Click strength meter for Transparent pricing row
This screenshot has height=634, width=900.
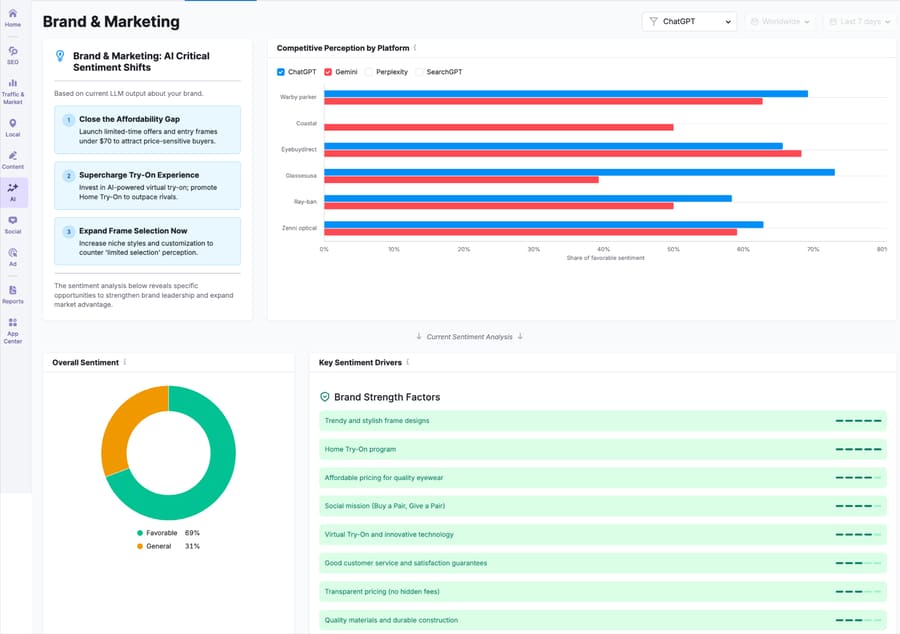[858, 592]
